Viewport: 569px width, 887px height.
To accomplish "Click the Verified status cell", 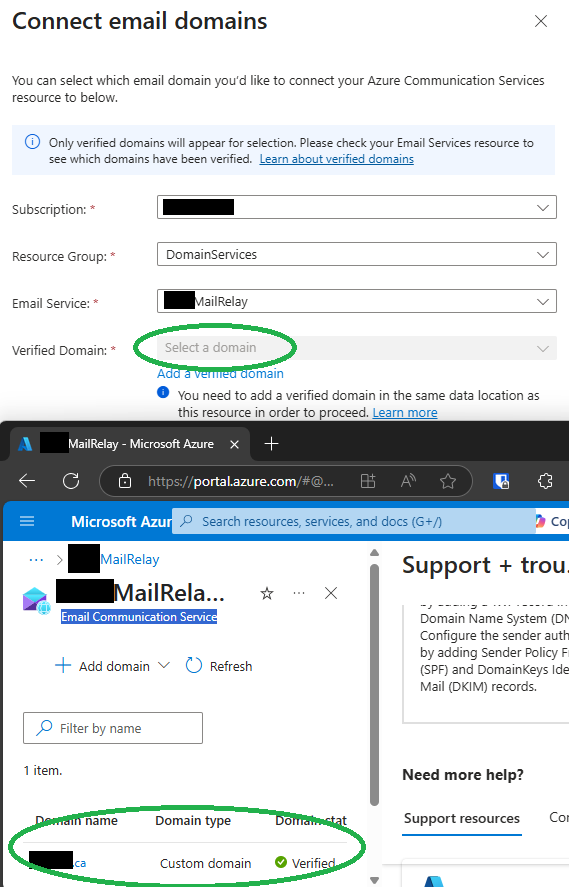I will pos(305,863).
